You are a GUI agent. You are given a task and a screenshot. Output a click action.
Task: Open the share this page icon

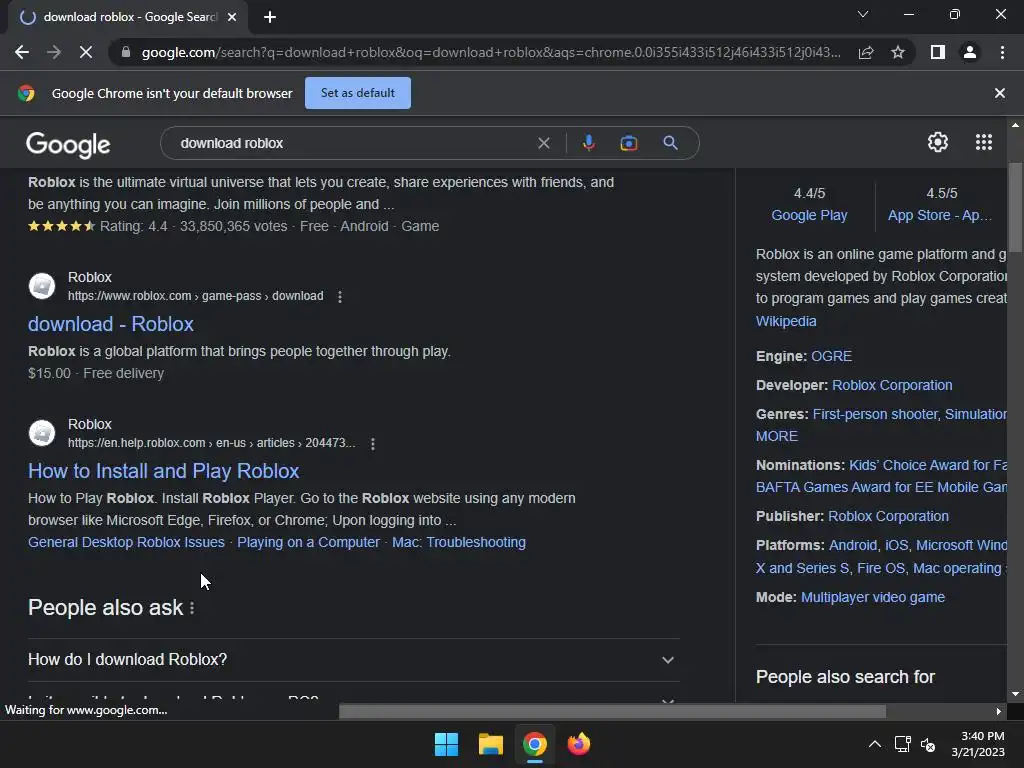pos(866,52)
